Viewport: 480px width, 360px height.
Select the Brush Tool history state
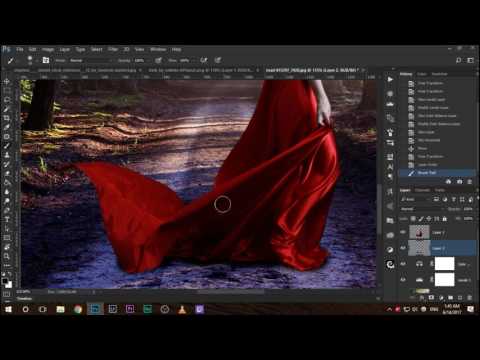(x=437, y=173)
